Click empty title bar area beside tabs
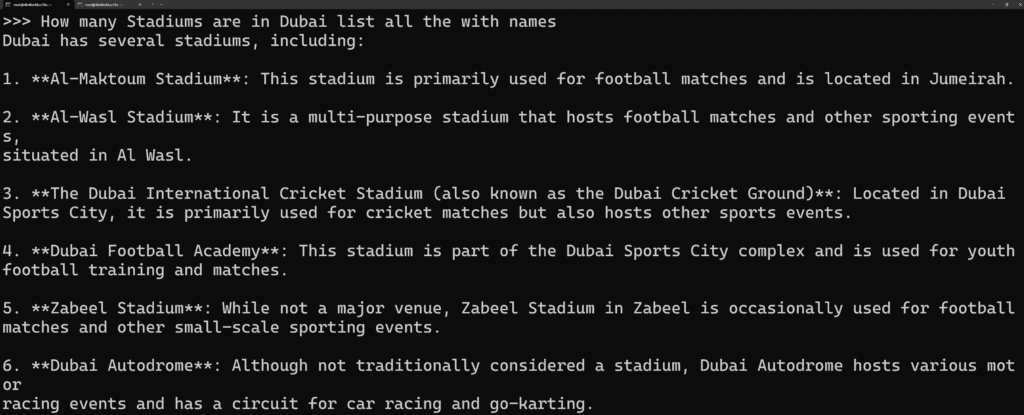 (x=575, y=5)
